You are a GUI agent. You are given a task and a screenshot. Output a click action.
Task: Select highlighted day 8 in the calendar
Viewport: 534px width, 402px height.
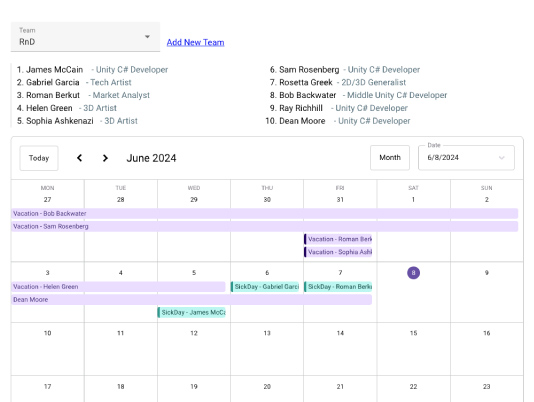pos(413,273)
